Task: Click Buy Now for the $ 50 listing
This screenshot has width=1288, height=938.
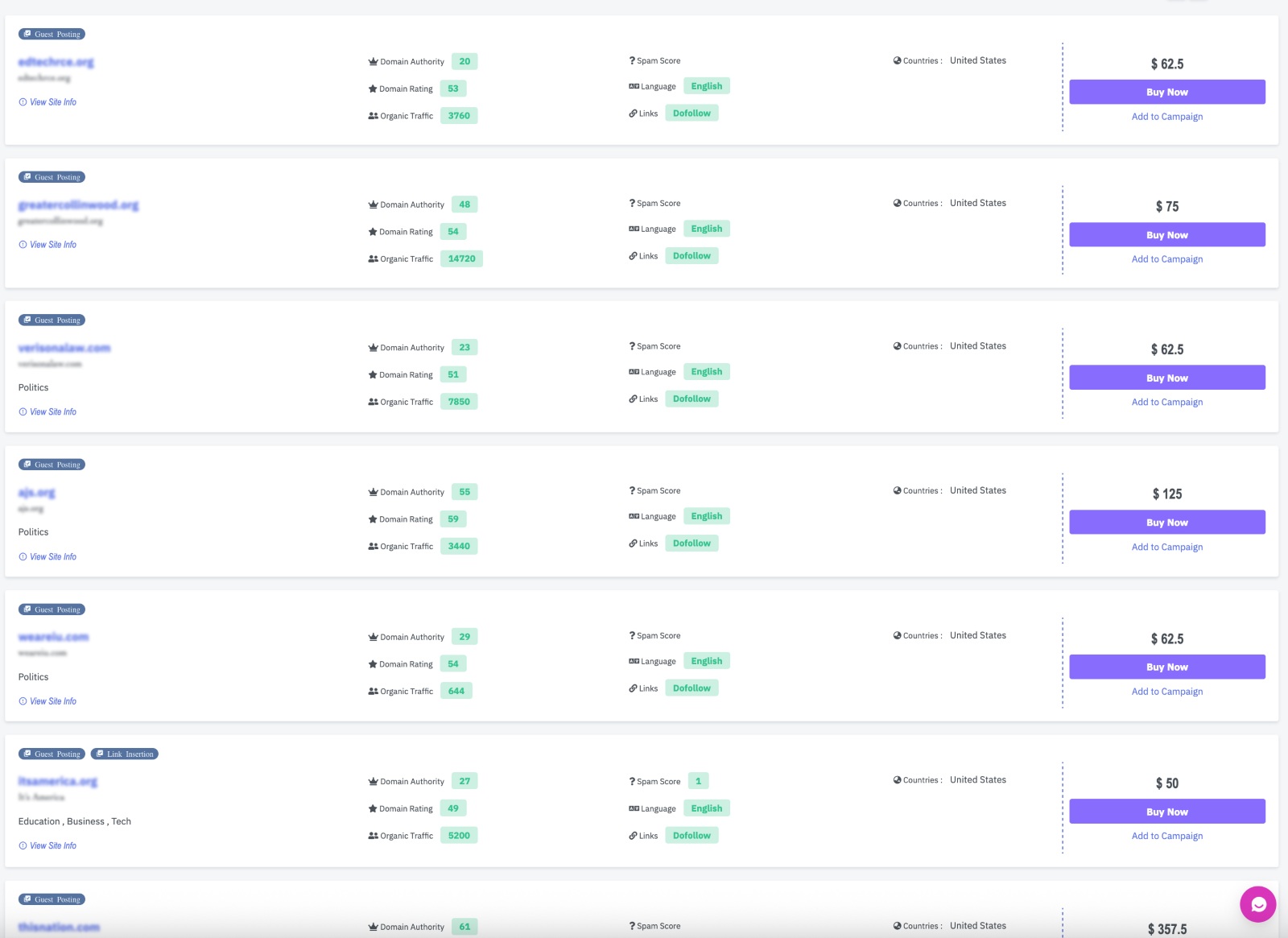Action: click(1167, 812)
